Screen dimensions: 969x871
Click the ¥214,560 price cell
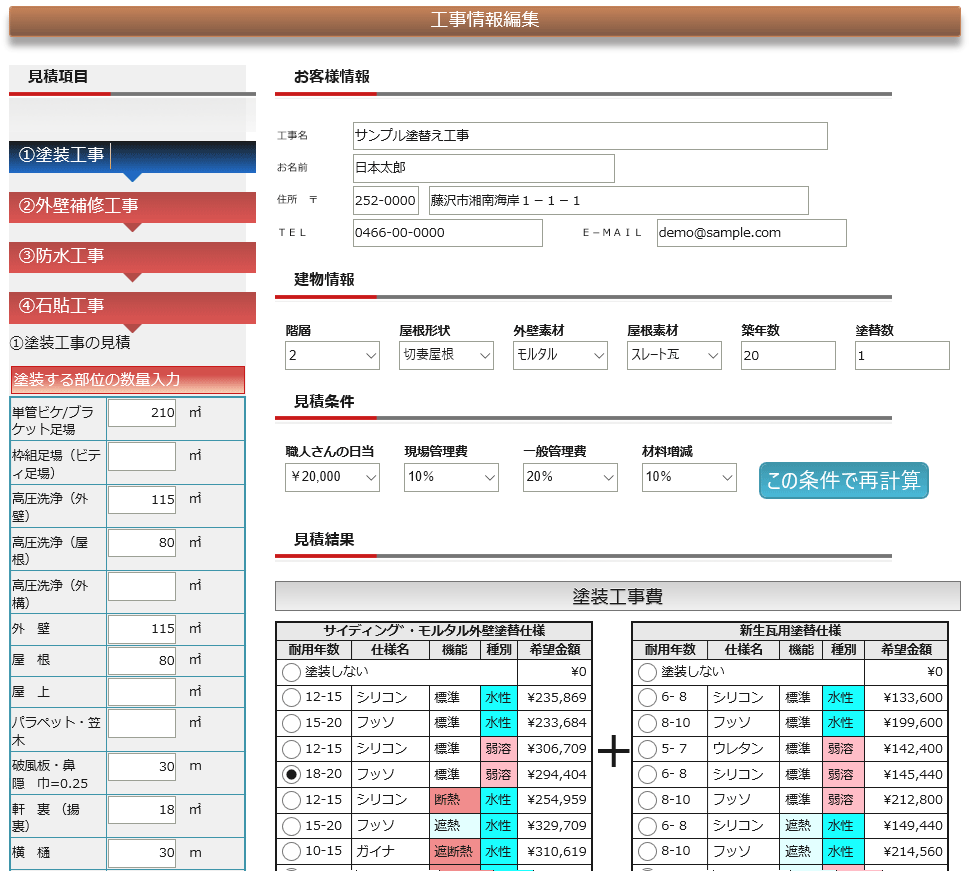[x=906, y=852]
